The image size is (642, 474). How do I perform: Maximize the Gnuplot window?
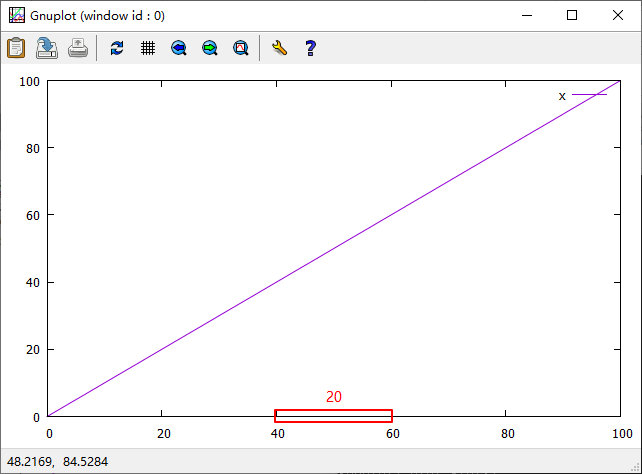572,16
